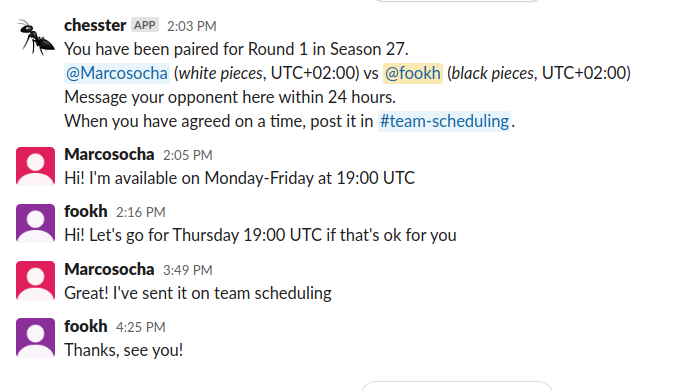Click the Marcosocha name at 3:49 PM
The width and height of the screenshot is (686, 391).
click(x=109, y=269)
